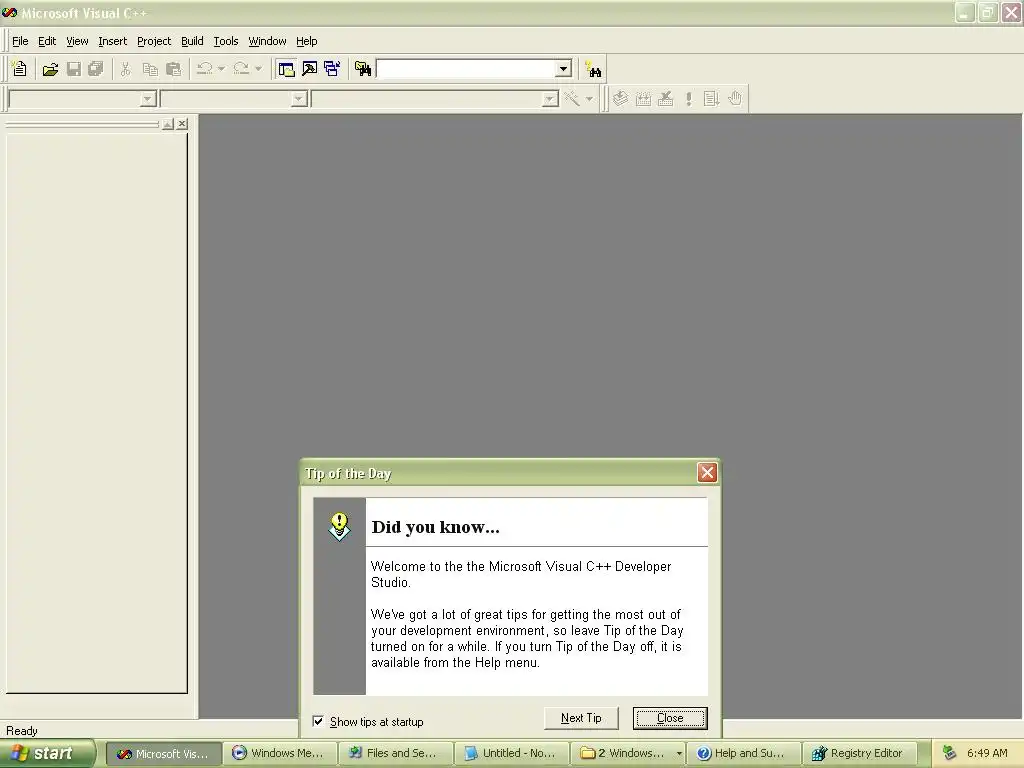
Task: Toggle the Output window icon
Action: click(x=310, y=69)
